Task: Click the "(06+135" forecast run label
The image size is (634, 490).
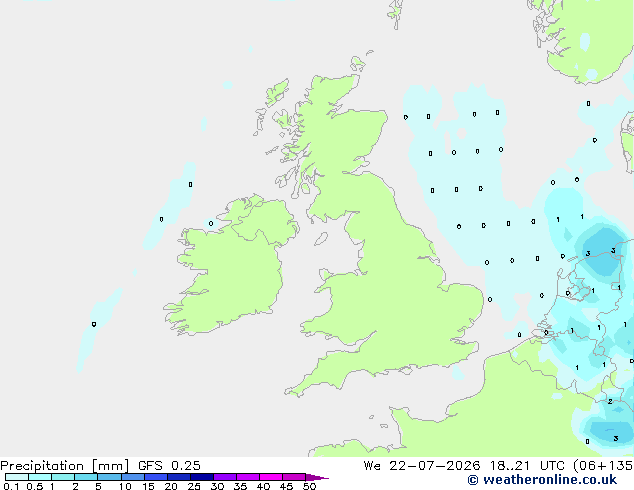Action: tap(604, 466)
